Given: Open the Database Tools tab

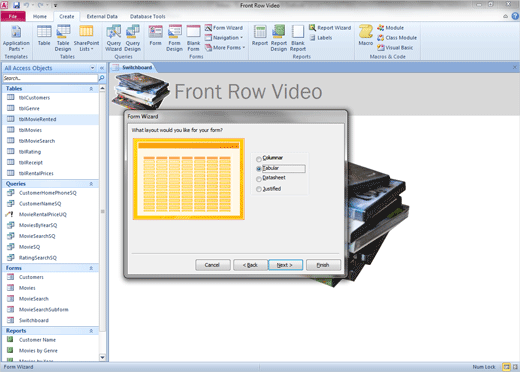Looking at the screenshot, I should click(x=147, y=16).
